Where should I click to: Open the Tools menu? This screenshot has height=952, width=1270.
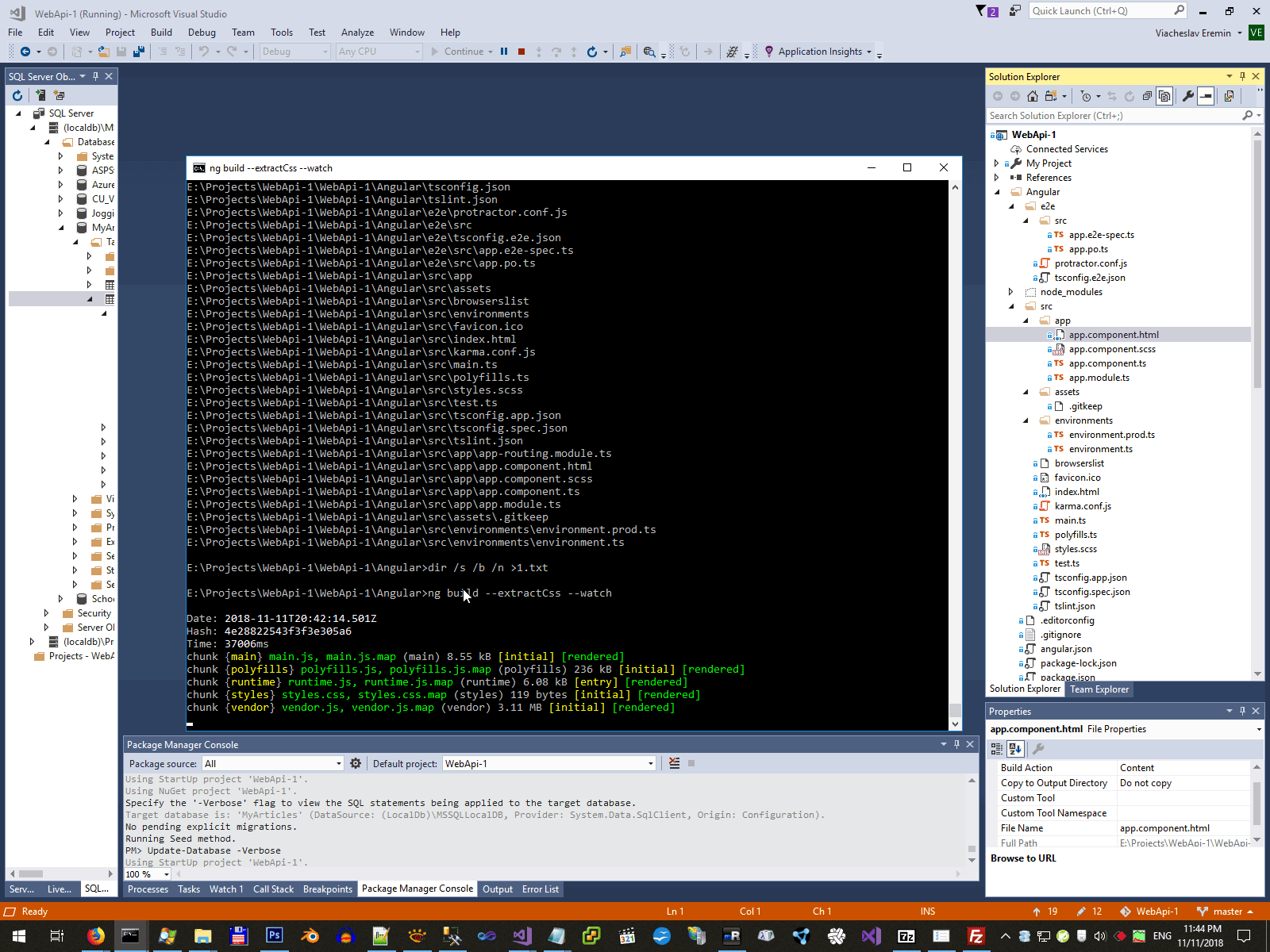[x=282, y=33]
